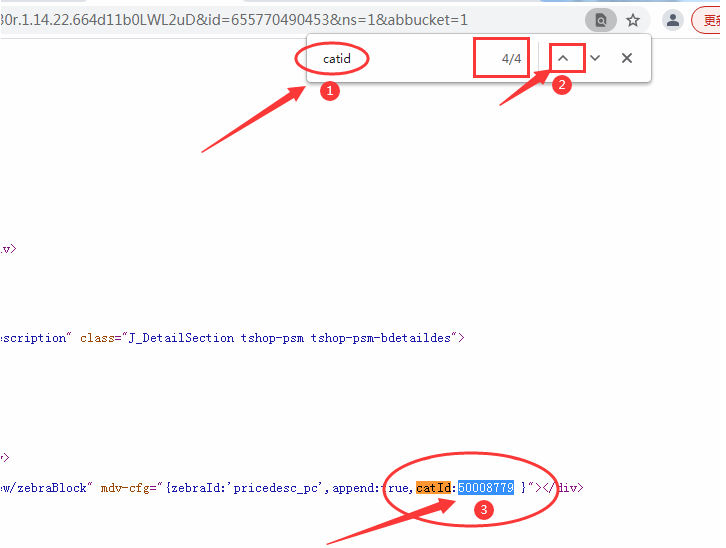The width and height of the screenshot is (726, 548).
Task: Click the red update button at far right
Action: (x=707, y=20)
